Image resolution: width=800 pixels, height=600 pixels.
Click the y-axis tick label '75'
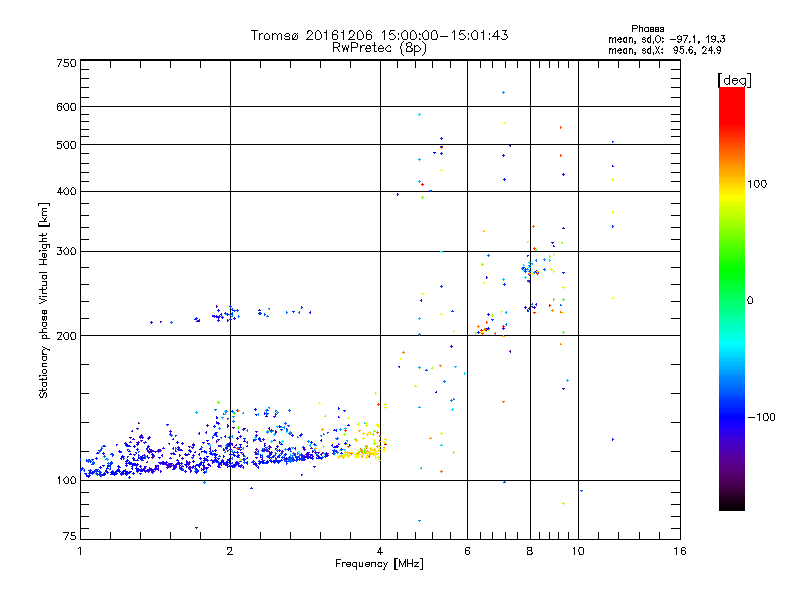click(x=70, y=536)
